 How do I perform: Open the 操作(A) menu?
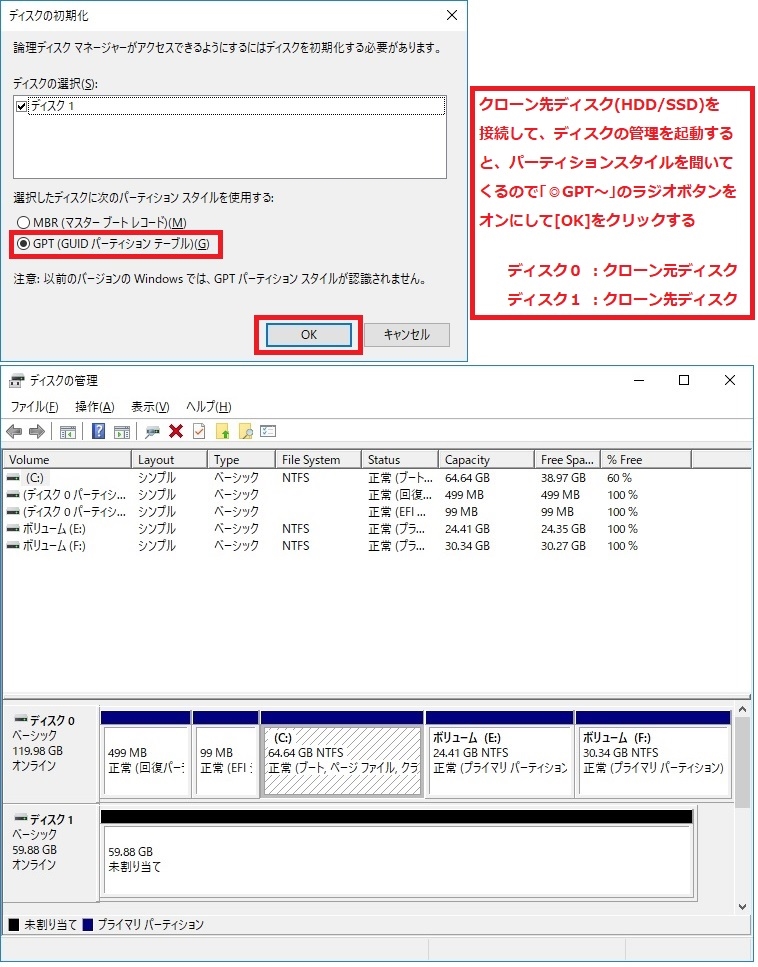click(x=95, y=406)
